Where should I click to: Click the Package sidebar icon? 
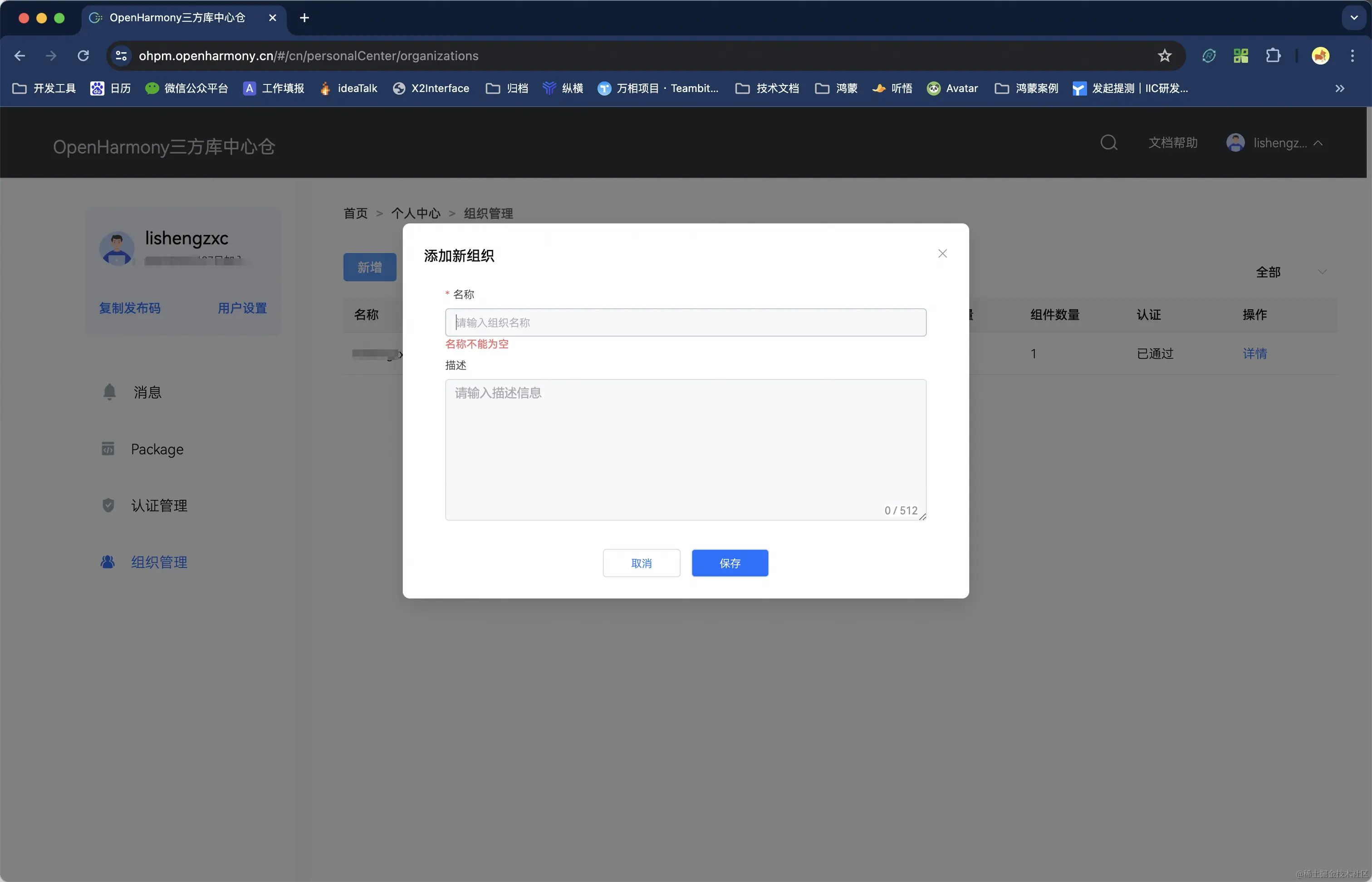tap(108, 448)
